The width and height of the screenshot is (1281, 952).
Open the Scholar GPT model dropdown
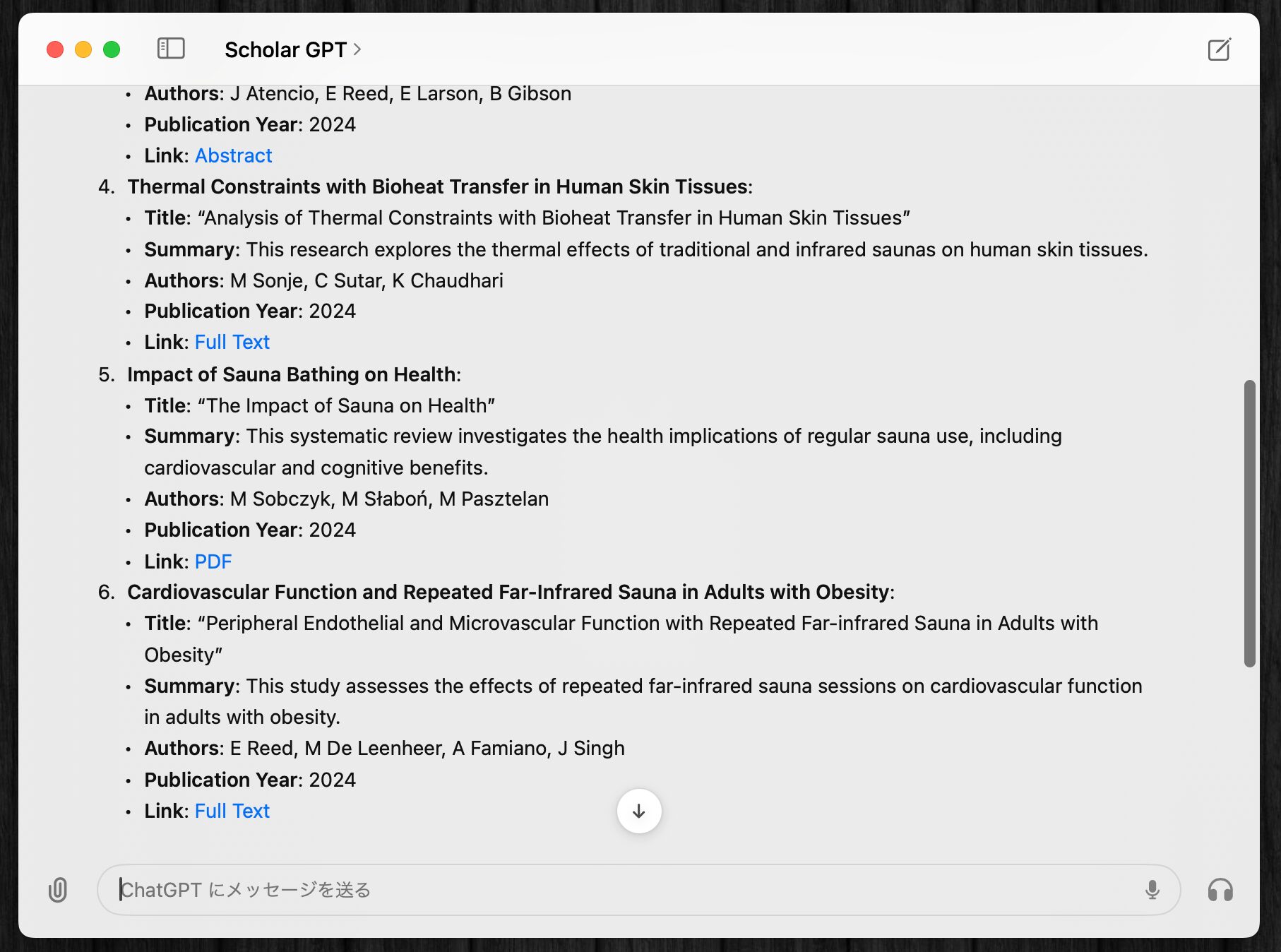(293, 49)
